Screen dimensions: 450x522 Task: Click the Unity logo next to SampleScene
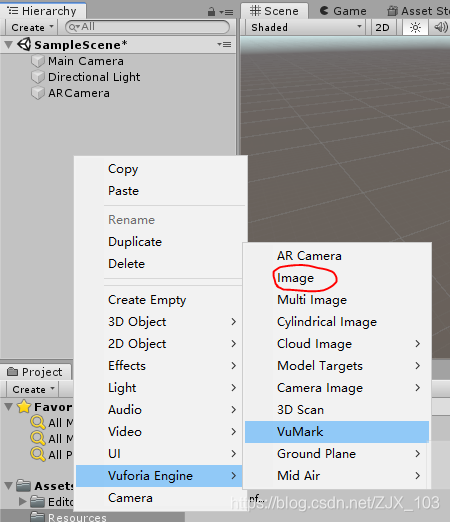[24, 44]
